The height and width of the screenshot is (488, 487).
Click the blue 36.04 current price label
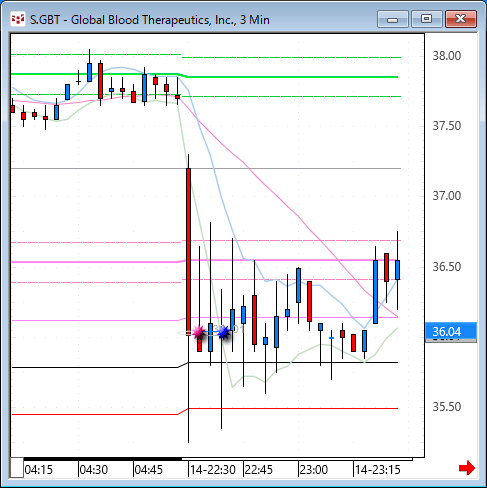coord(451,331)
